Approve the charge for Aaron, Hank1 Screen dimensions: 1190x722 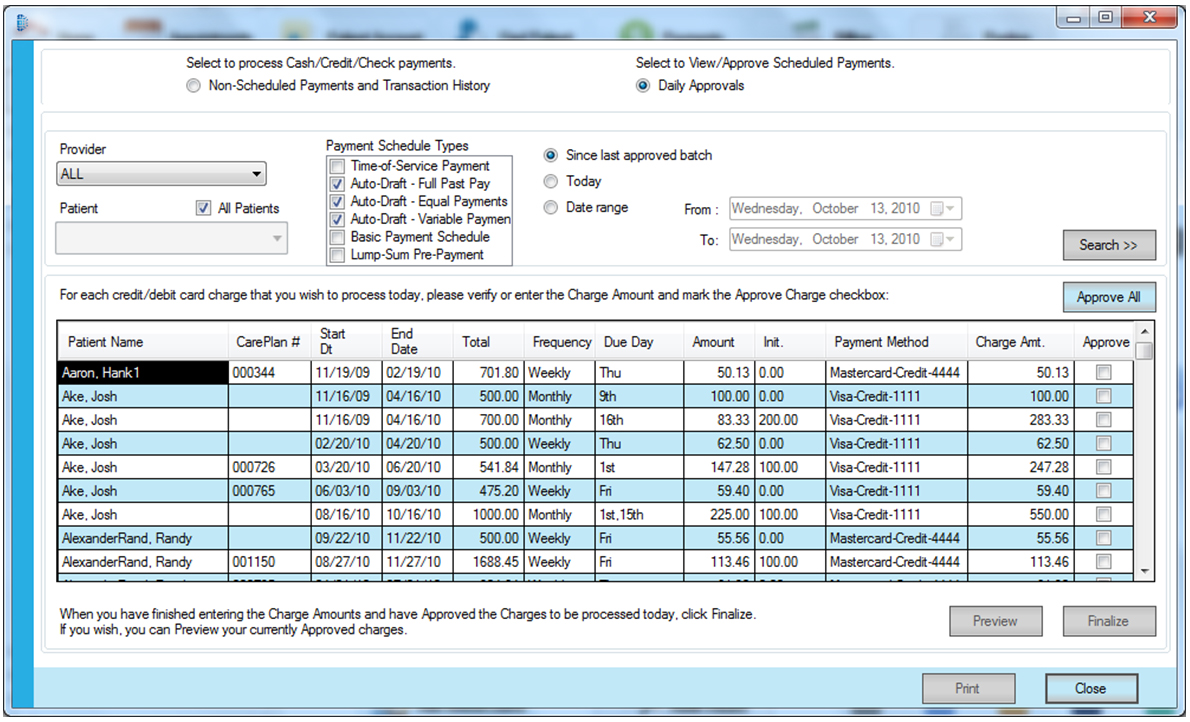click(x=1103, y=372)
